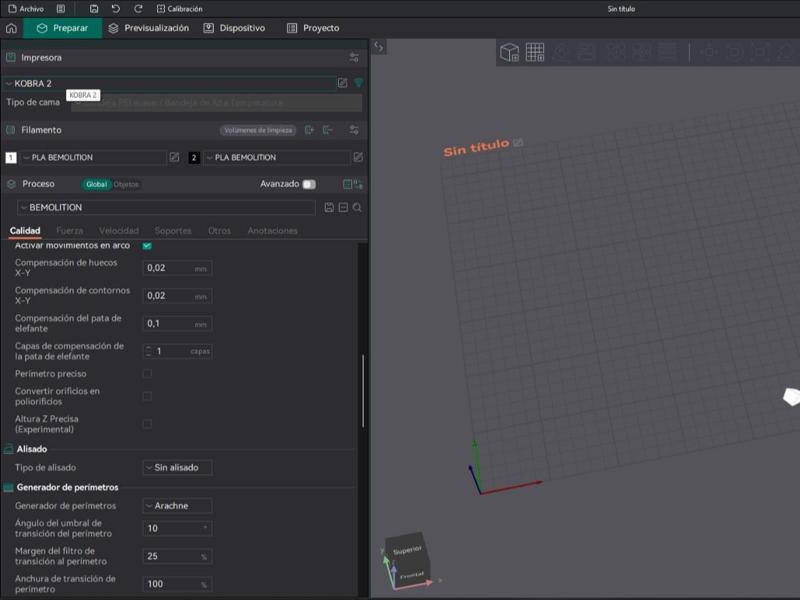Screen dimensions: 800x600
Task: Edit the KOBRA 2 printer preset
Action: 342,83
